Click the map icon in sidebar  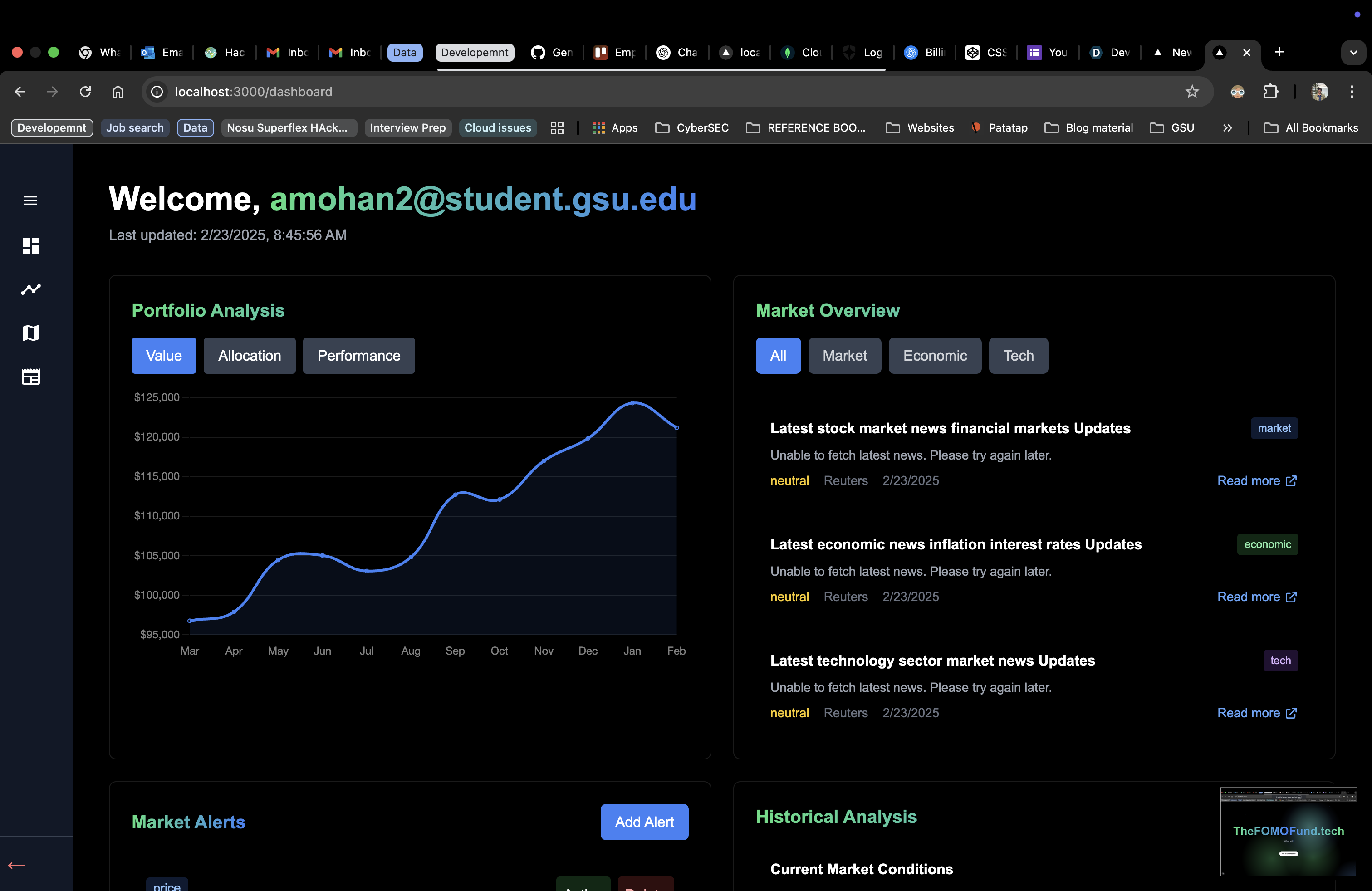(x=30, y=333)
